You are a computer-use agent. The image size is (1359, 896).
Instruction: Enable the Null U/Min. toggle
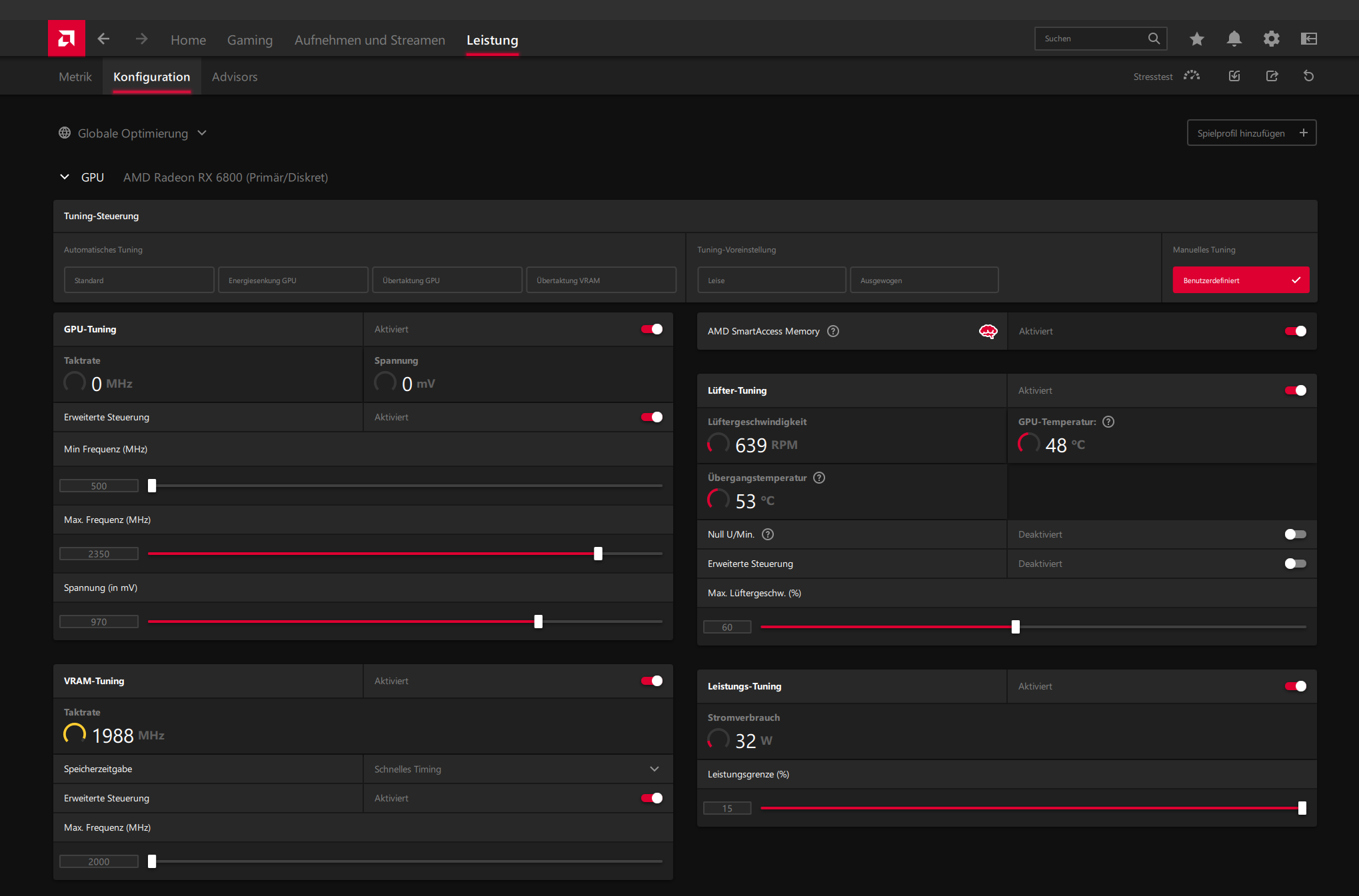pos(1295,534)
